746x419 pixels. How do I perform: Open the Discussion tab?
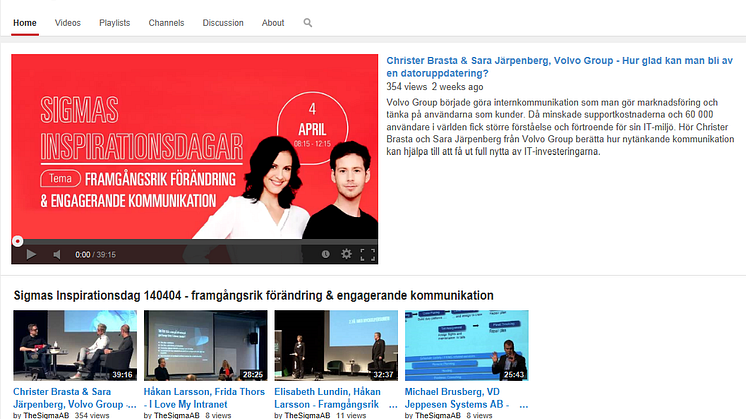coord(223,23)
